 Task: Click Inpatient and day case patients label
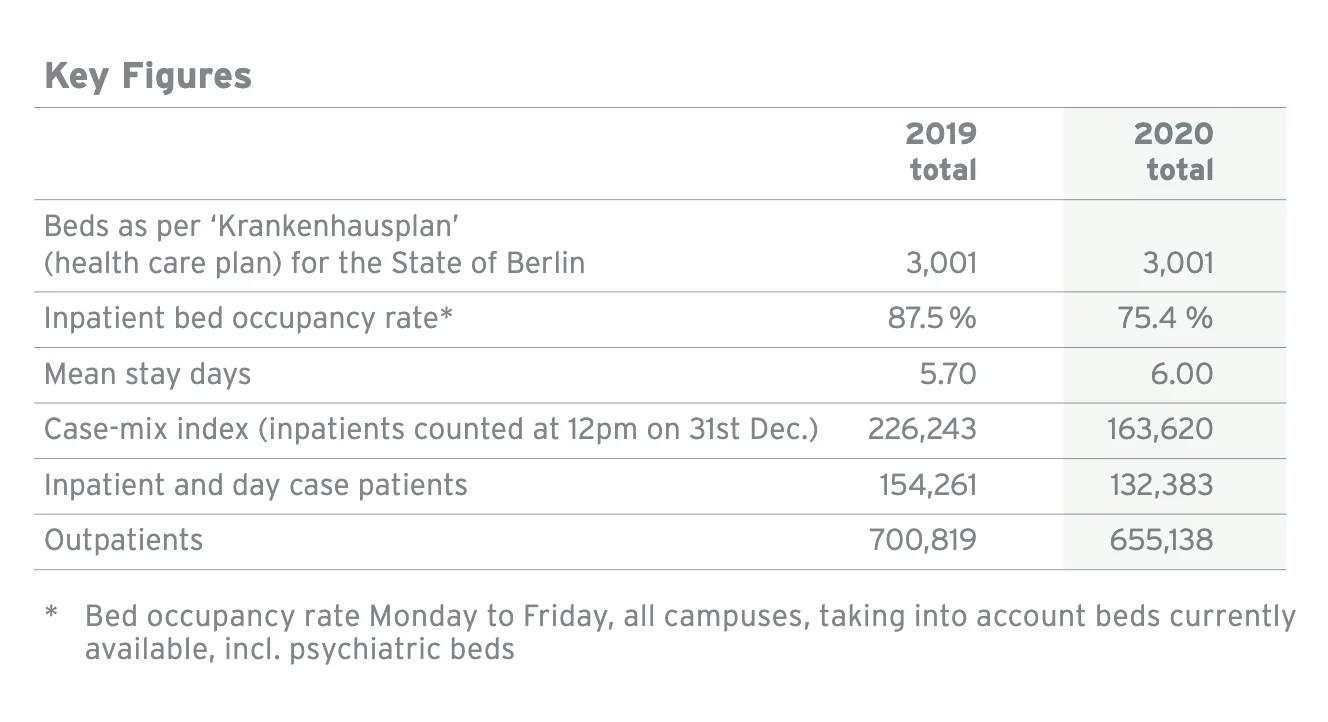[x=256, y=485]
